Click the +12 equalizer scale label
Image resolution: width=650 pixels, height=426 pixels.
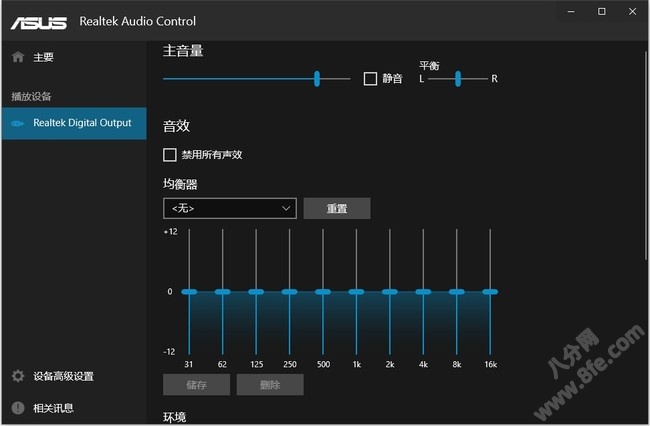click(x=171, y=232)
